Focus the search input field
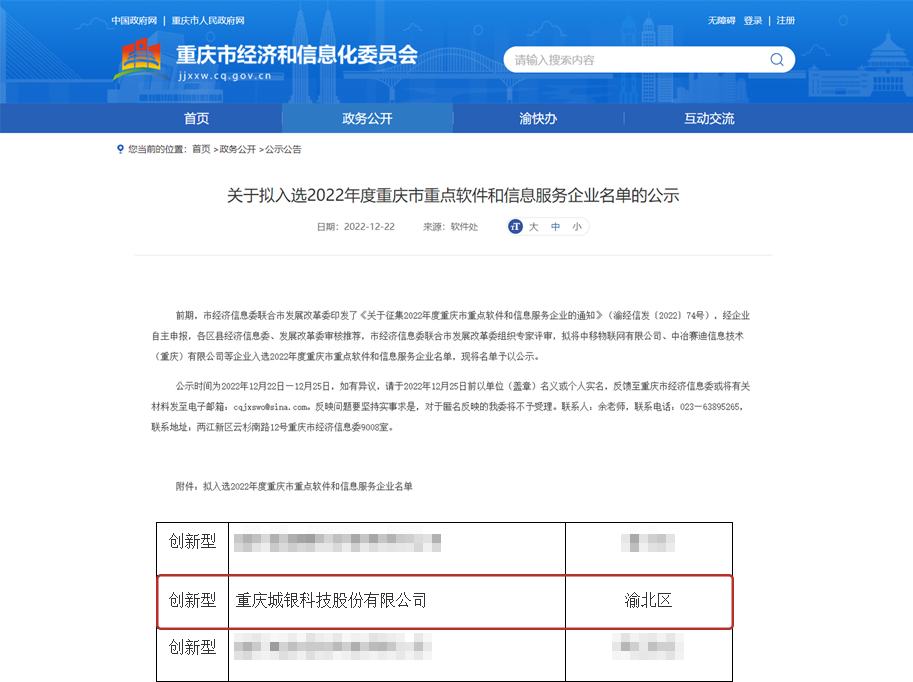 (635, 60)
